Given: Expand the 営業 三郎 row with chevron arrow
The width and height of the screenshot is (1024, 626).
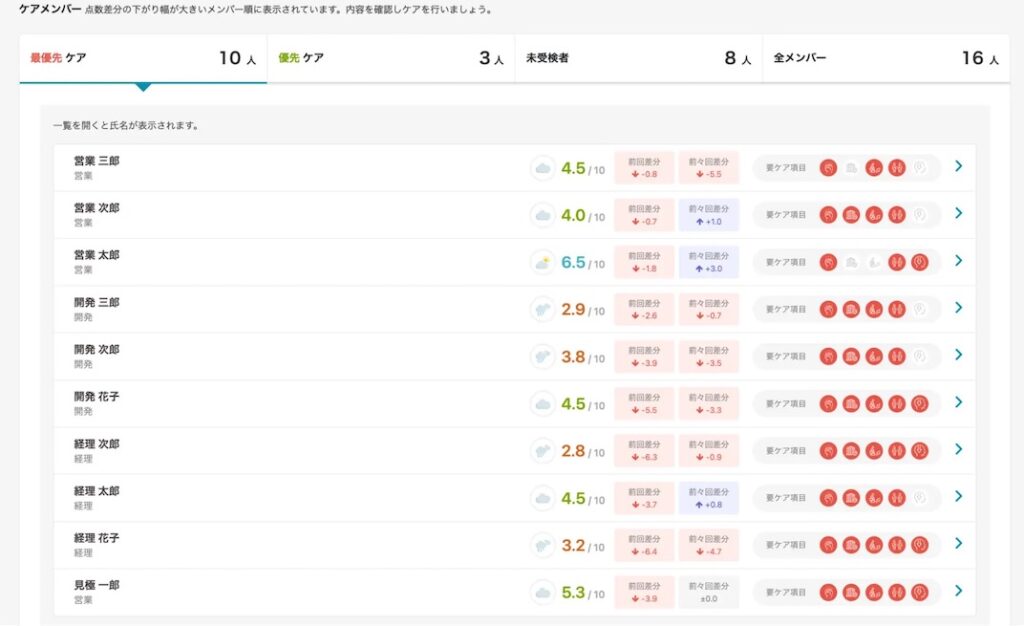Looking at the screenshot, I should tap(958, 166).
